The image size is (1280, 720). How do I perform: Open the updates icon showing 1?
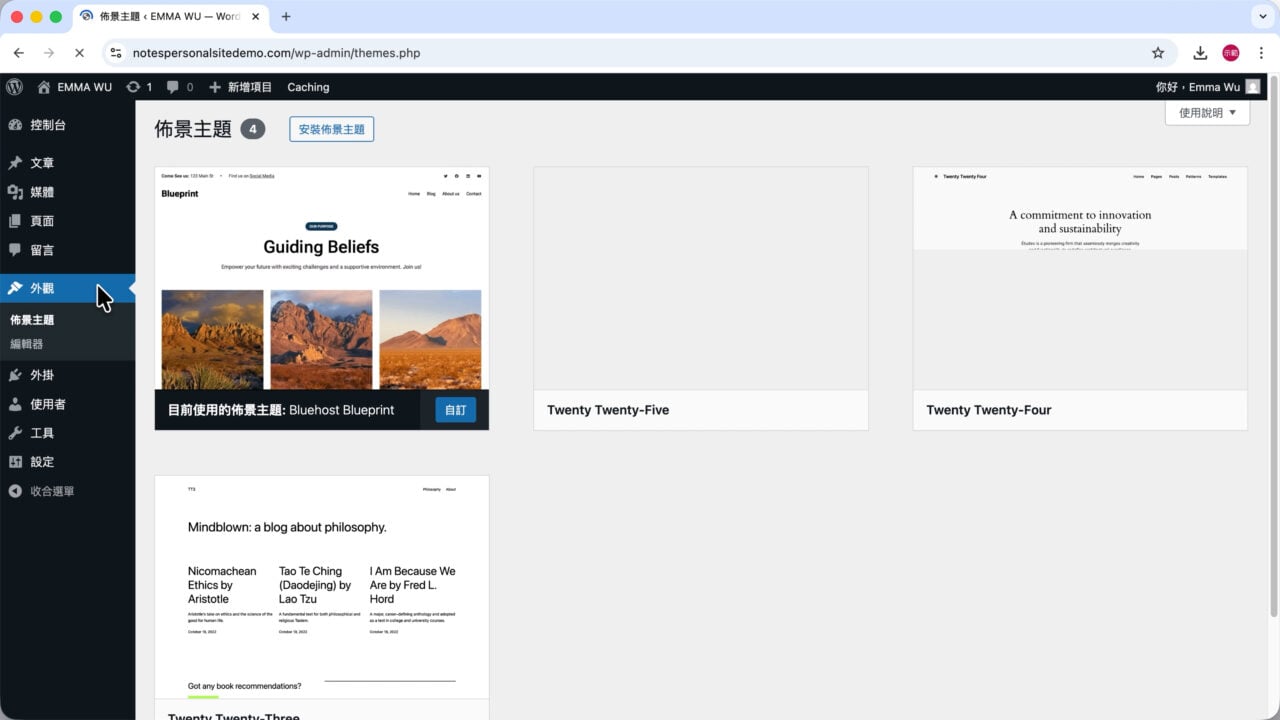(x=133, y=87)
